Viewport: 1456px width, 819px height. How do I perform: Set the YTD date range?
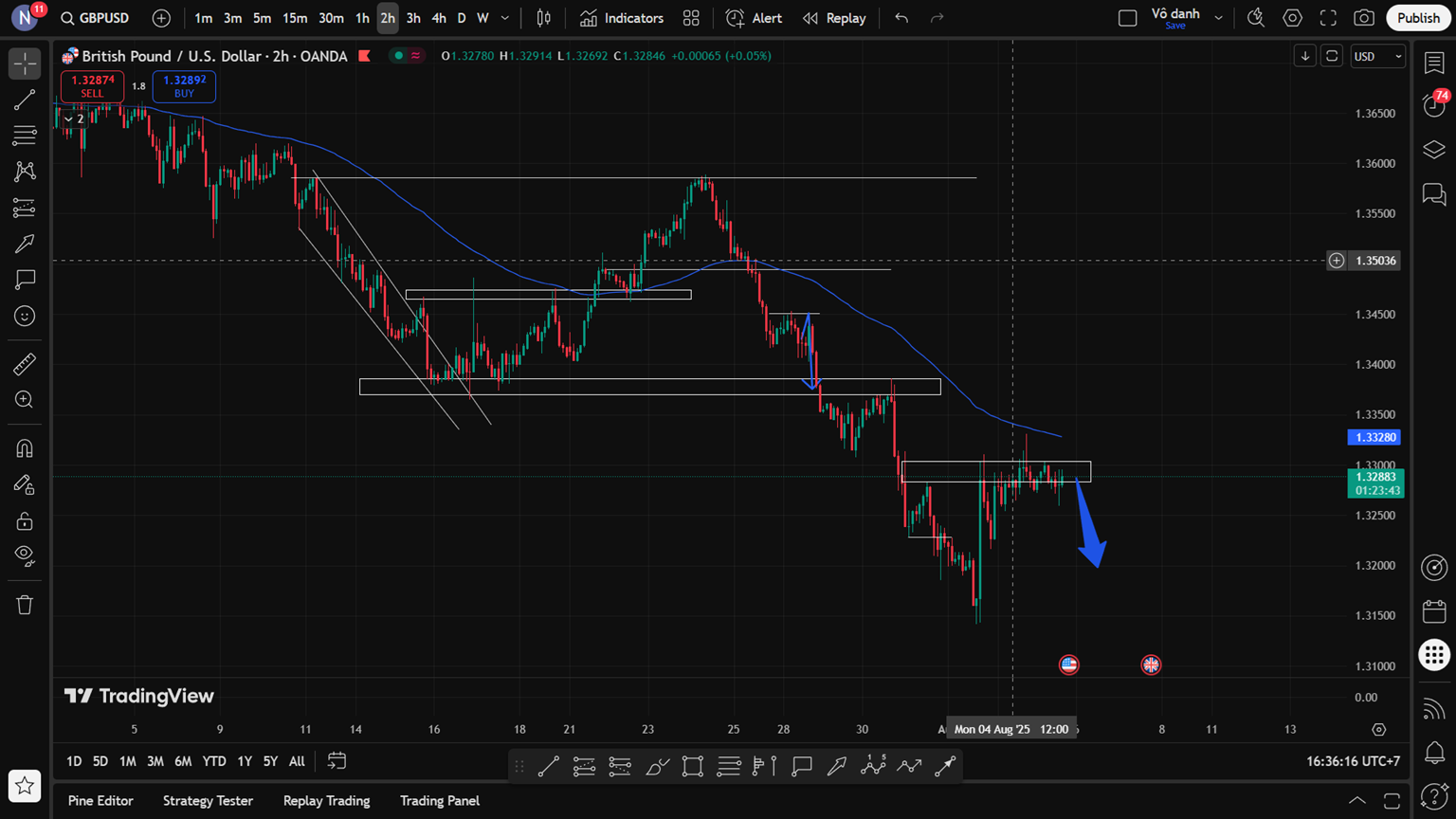214,761
